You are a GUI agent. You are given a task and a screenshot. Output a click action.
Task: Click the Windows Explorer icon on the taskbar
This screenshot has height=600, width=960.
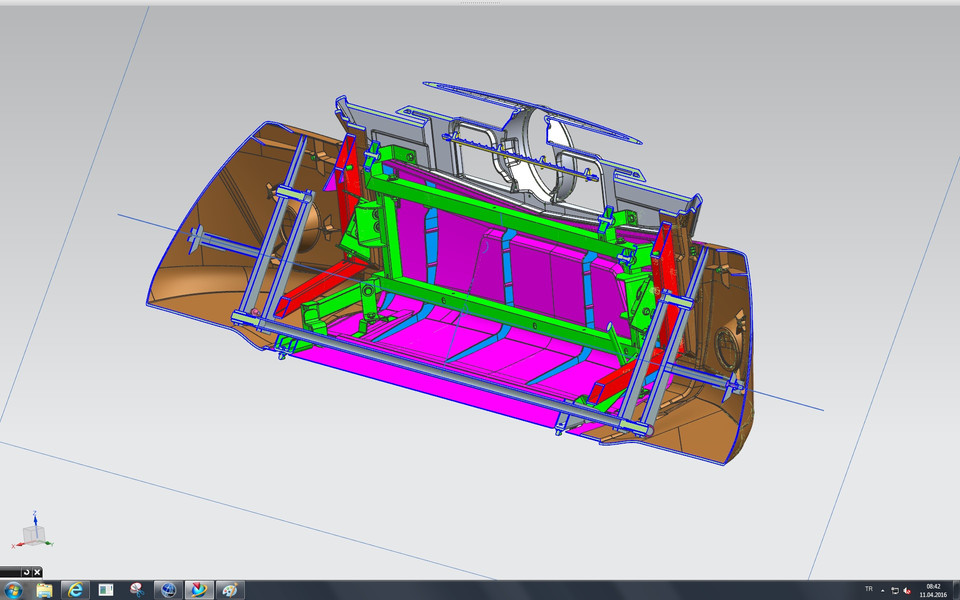43,589
